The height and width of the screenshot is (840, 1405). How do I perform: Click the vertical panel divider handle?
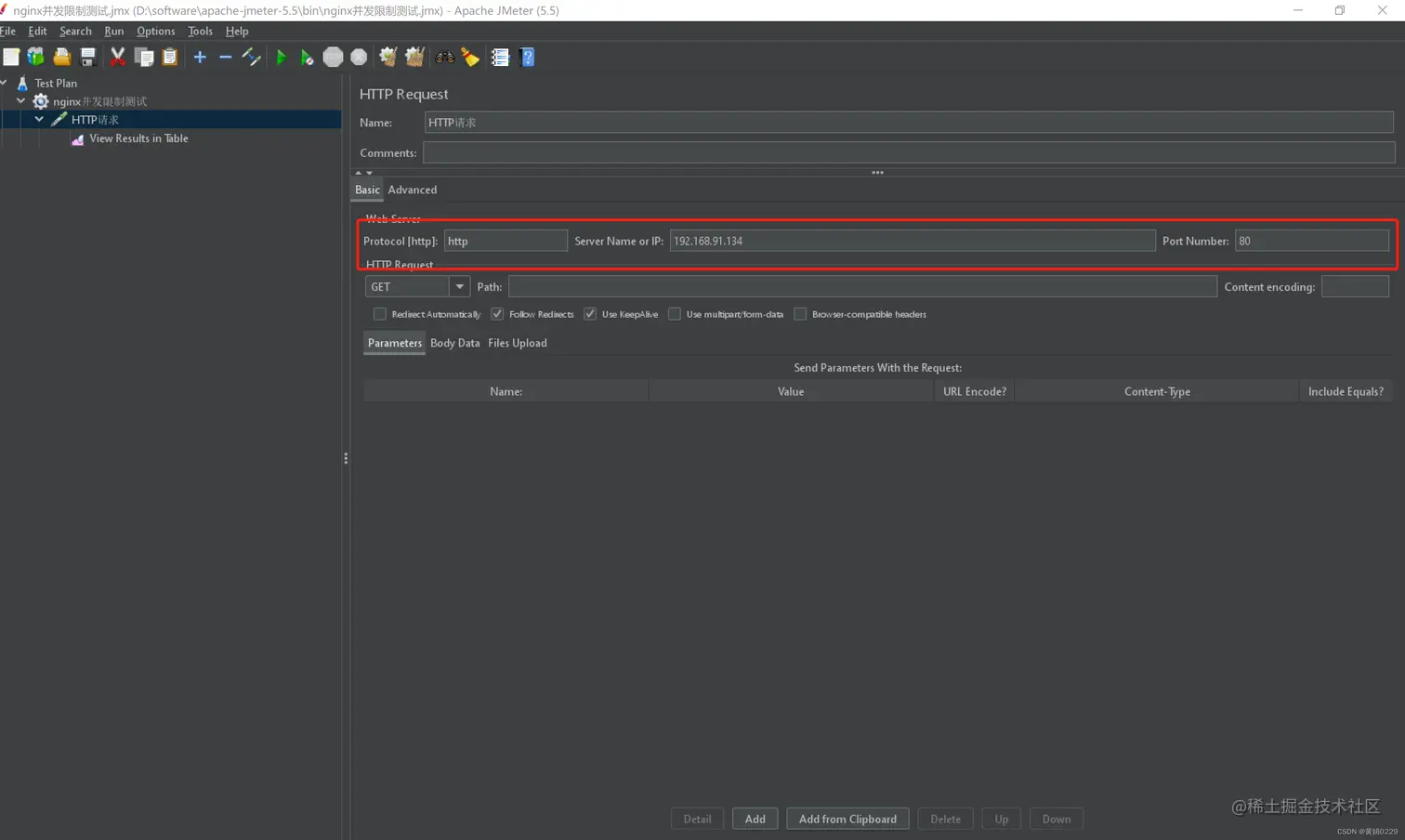tap(346, 458)
